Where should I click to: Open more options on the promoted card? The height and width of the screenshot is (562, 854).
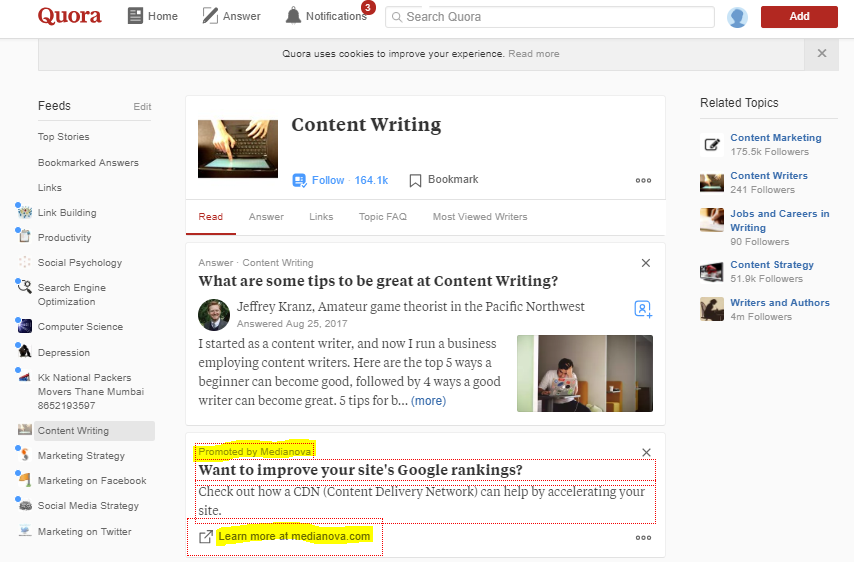tap(643, 537)
